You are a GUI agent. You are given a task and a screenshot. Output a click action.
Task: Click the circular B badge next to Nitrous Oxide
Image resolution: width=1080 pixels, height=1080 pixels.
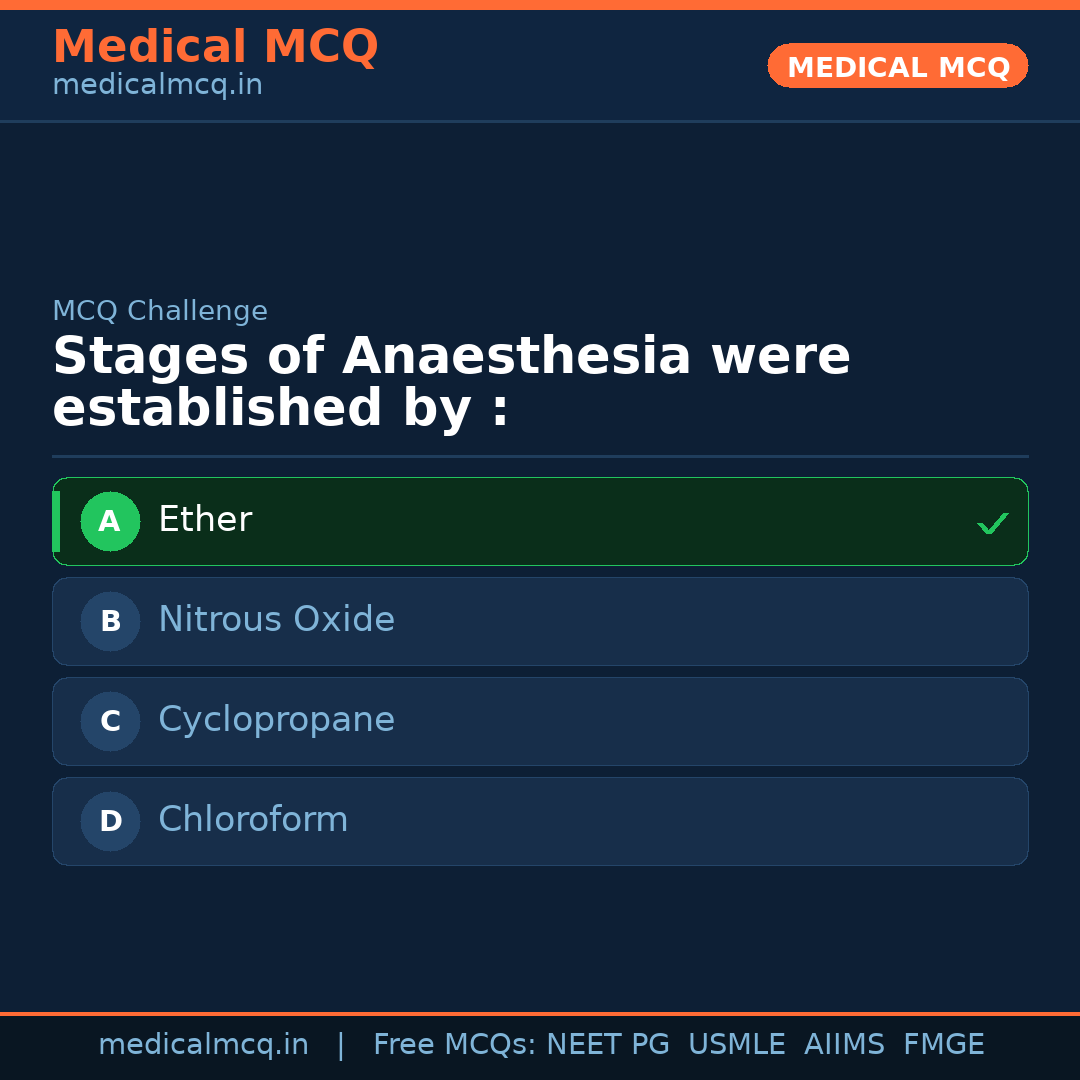pos(110,621)
